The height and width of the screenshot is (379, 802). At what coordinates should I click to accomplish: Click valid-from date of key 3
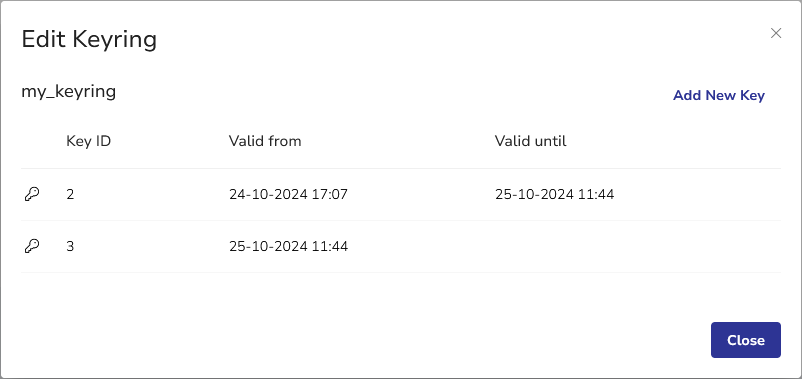288,247
